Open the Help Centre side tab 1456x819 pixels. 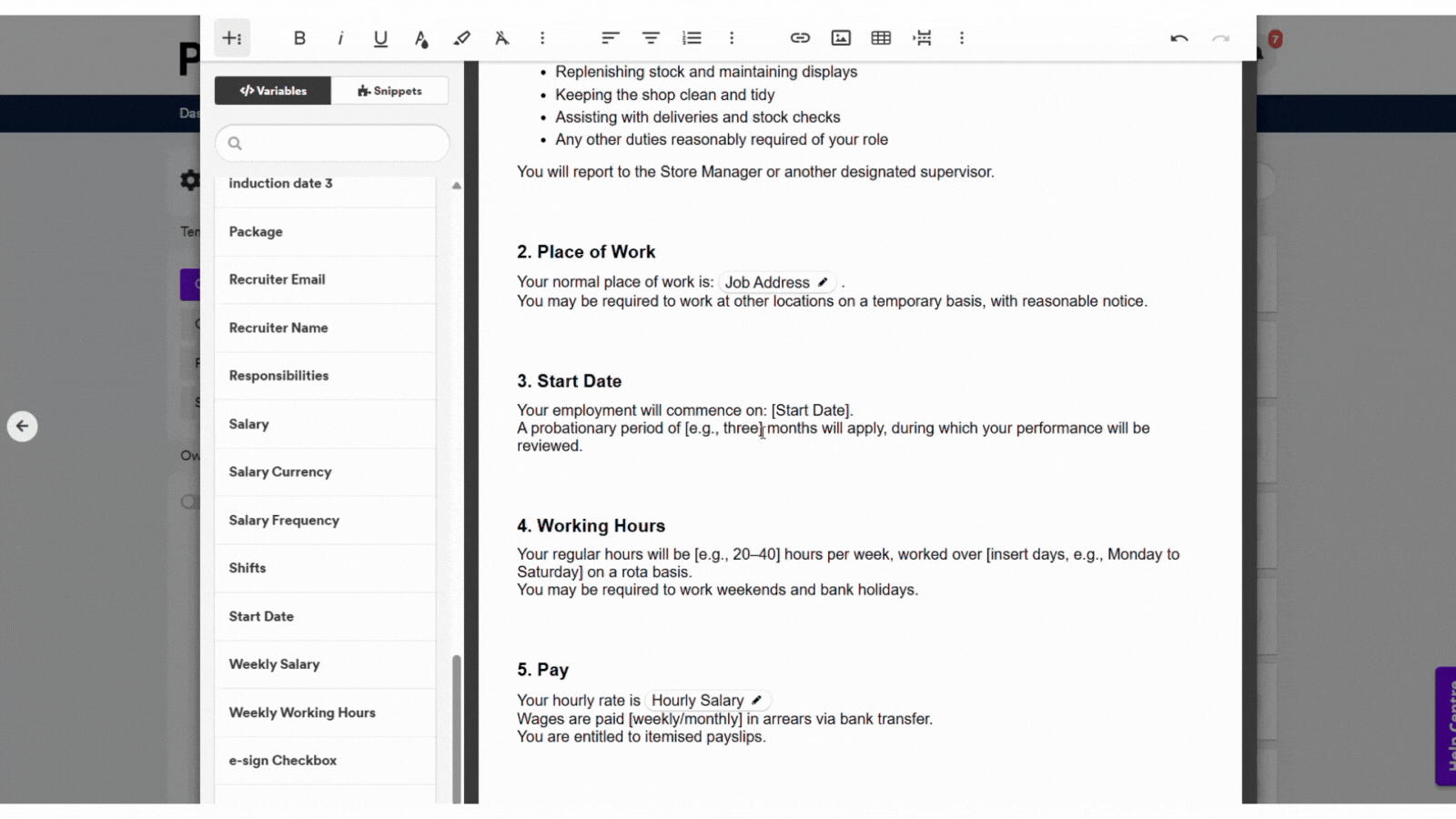click(x=1446, y=726)
